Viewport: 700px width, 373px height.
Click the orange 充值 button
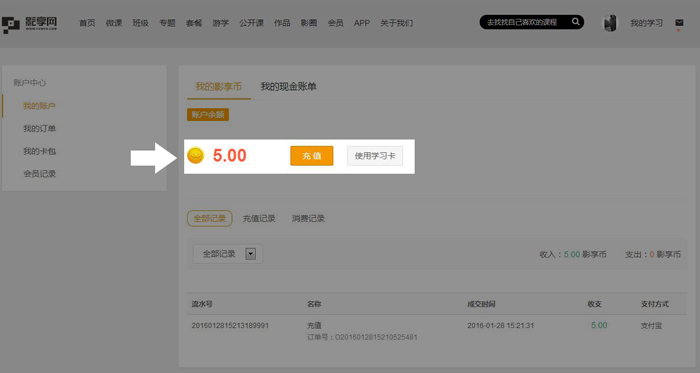point(312,156)
